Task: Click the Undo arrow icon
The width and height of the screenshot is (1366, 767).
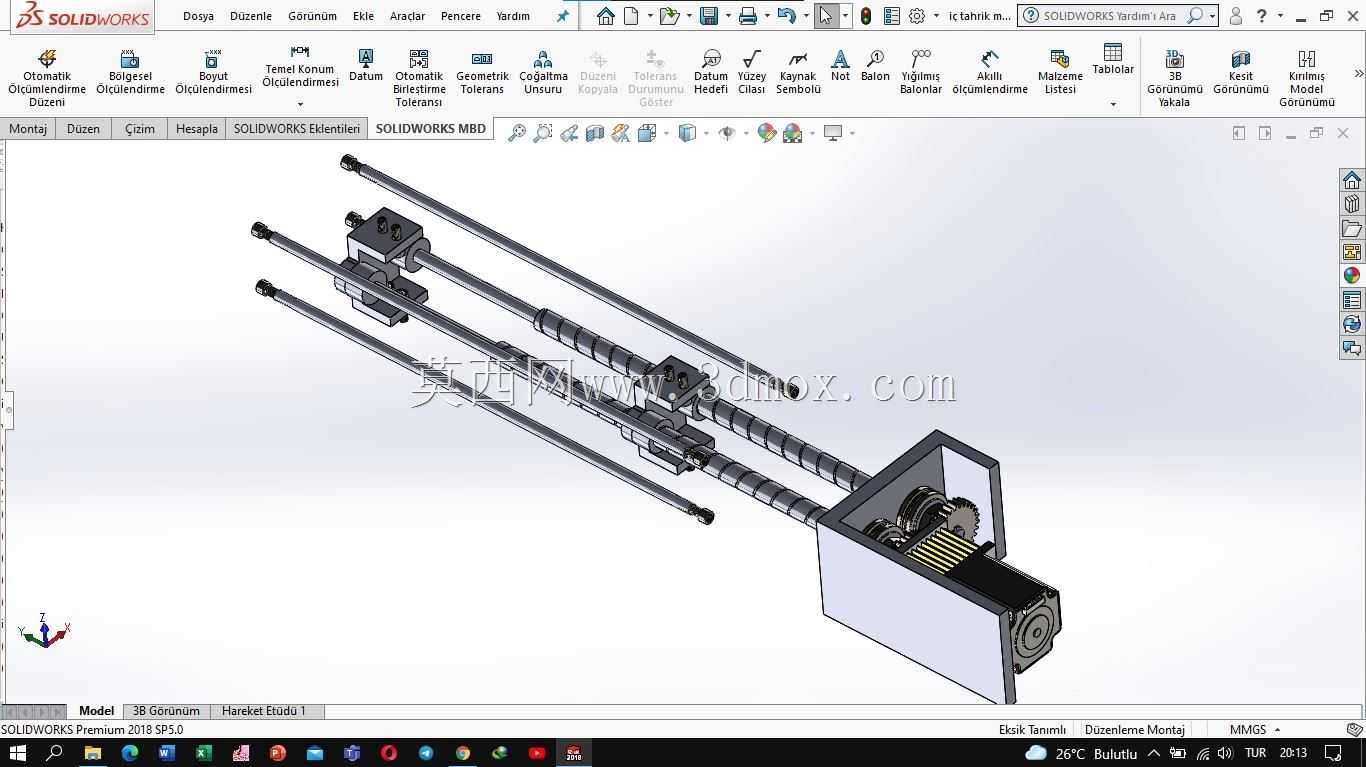Action: point(787,16)
